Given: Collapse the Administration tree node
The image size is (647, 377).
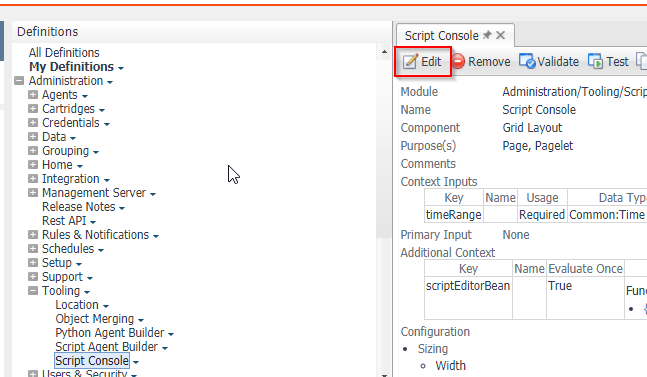Looking at the screenshot, I should 19,80.
